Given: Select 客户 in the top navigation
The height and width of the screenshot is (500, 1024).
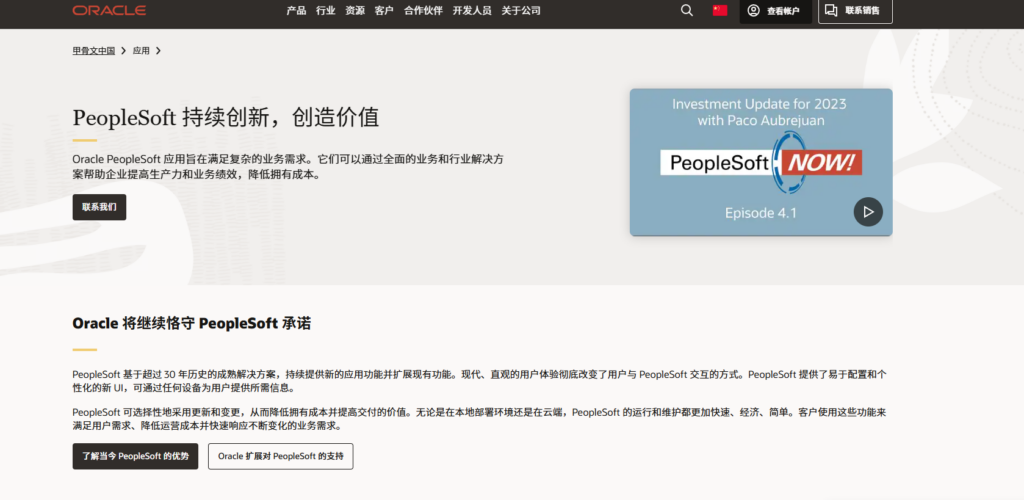Looking at the screenshot, I should point(384,10).
